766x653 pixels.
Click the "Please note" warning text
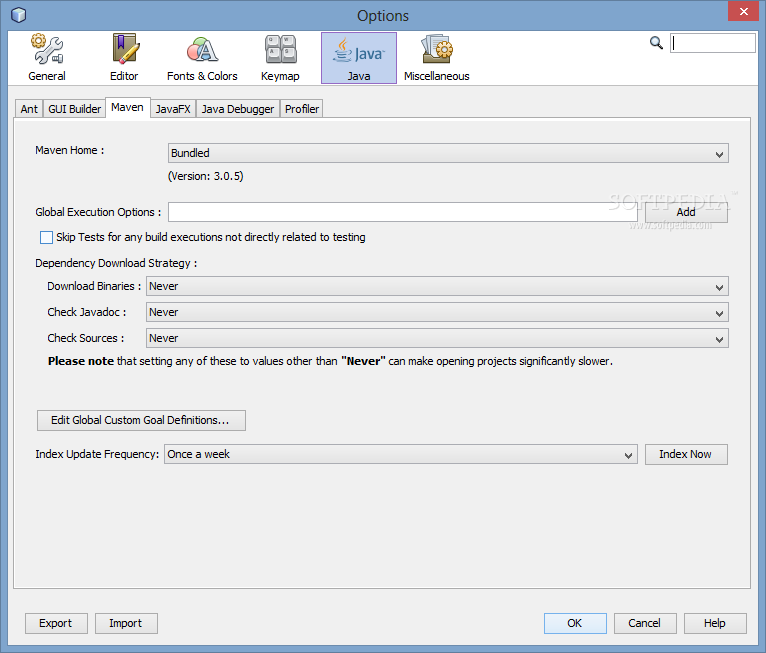[330, 361]
